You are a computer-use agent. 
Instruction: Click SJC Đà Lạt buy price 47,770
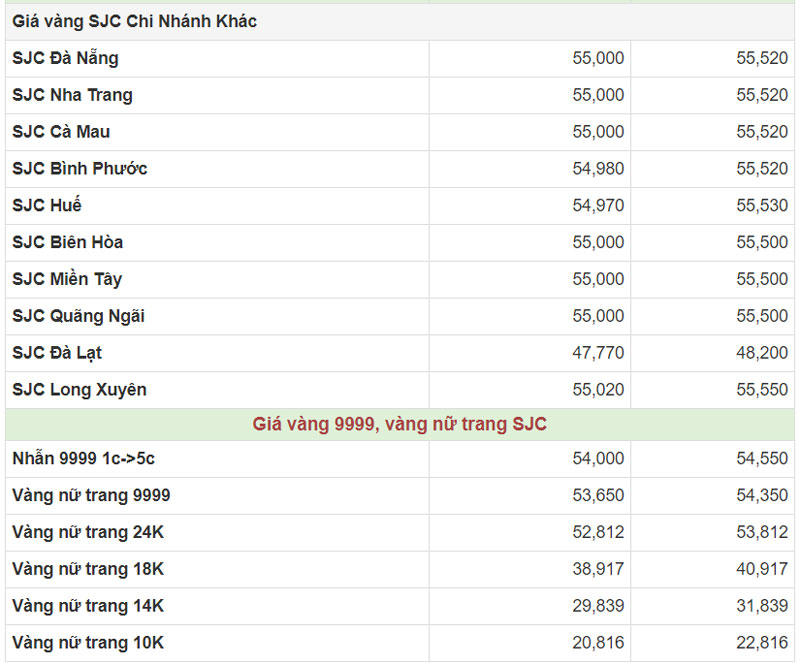(x=598, y=353)
